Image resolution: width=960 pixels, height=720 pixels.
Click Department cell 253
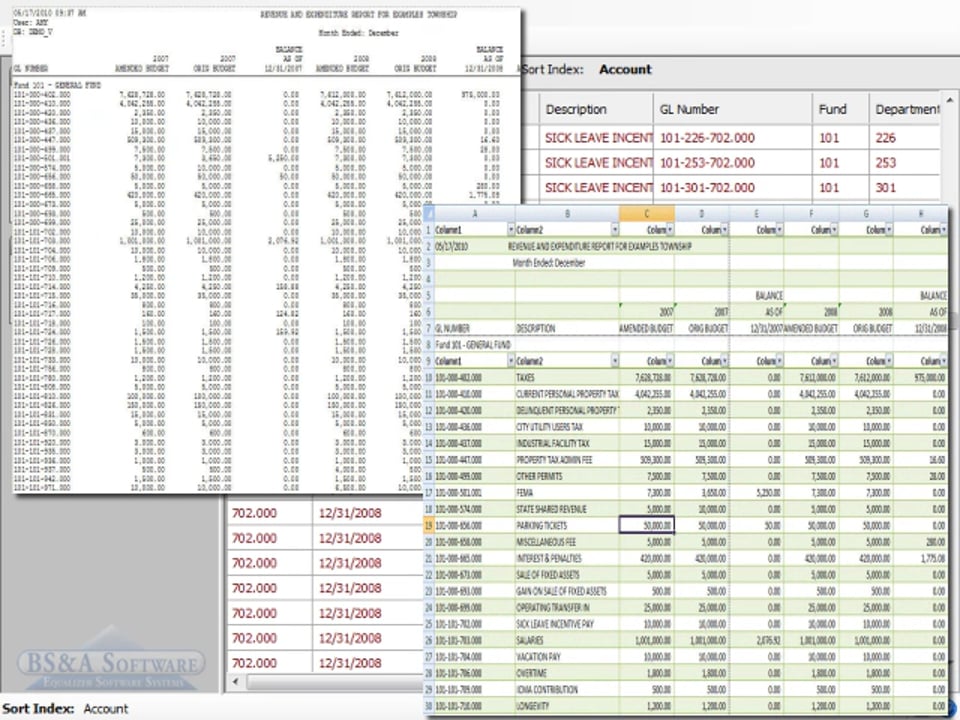point(904,163)
